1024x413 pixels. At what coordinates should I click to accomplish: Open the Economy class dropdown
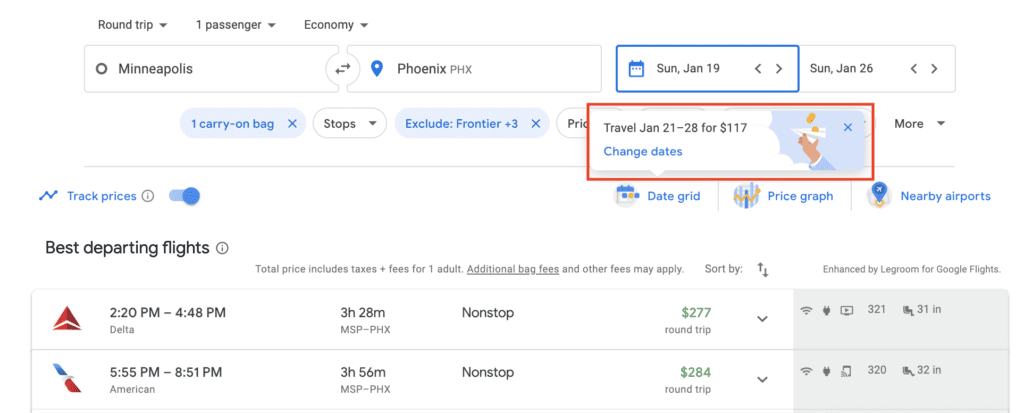coord(336,25)
